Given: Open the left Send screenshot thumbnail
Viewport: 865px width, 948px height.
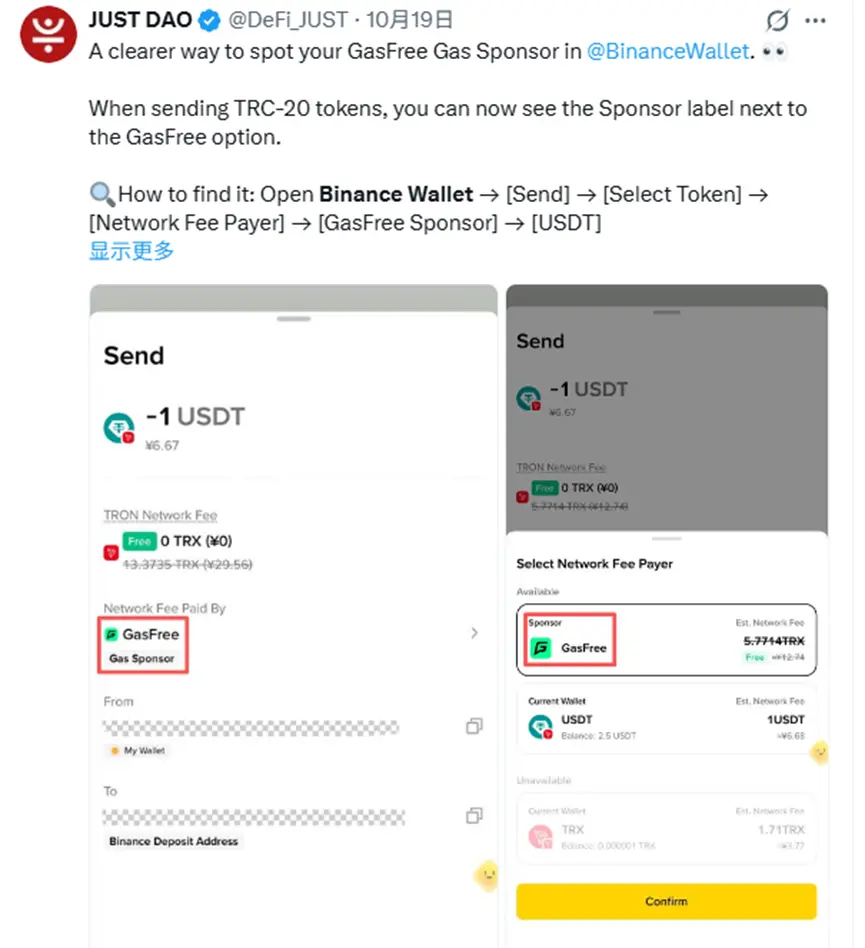Looking at the screenshot, I should coord(294,616).
